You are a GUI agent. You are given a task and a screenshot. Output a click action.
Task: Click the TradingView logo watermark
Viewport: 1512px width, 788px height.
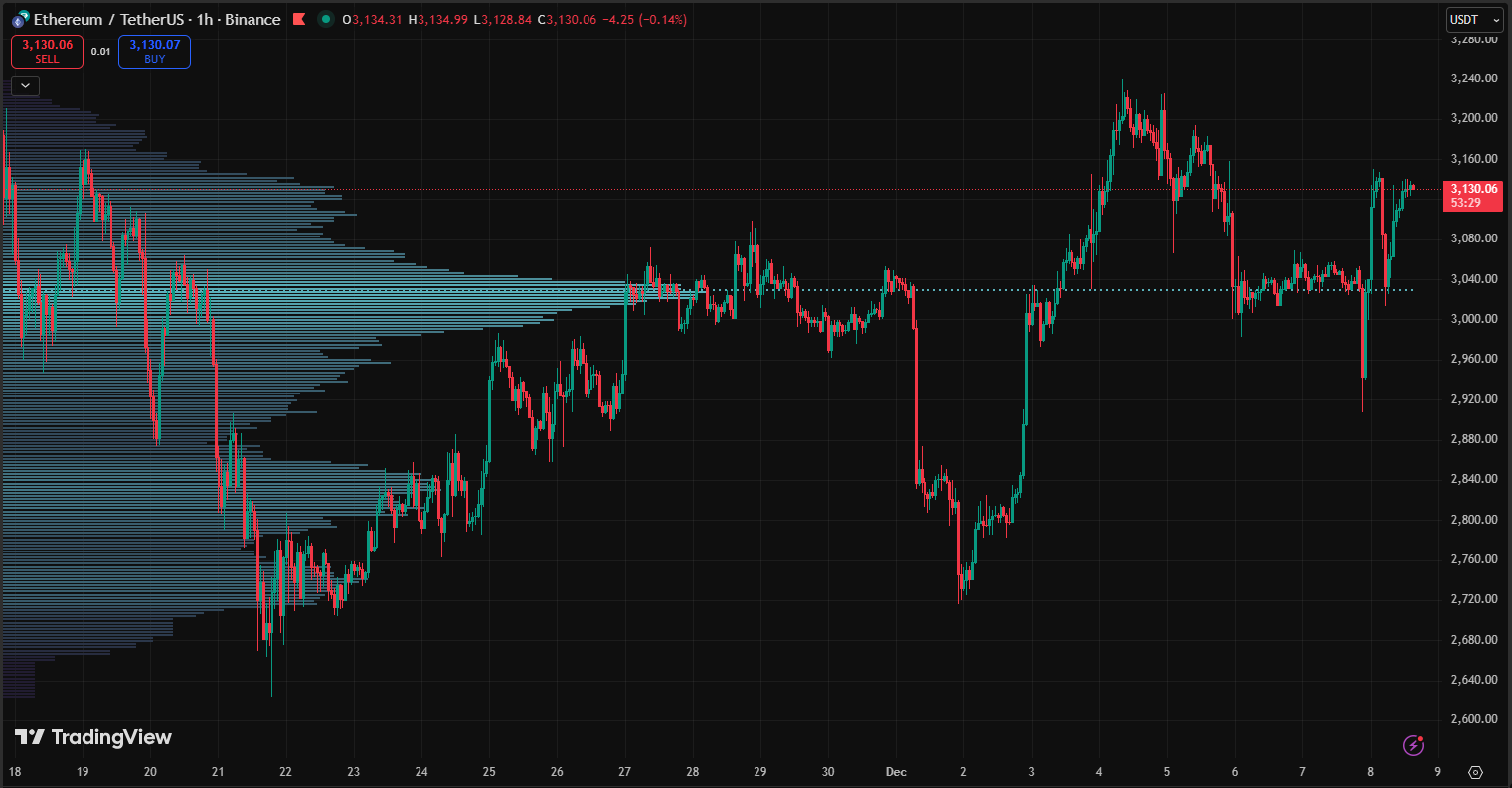click(x=93, y=737)
